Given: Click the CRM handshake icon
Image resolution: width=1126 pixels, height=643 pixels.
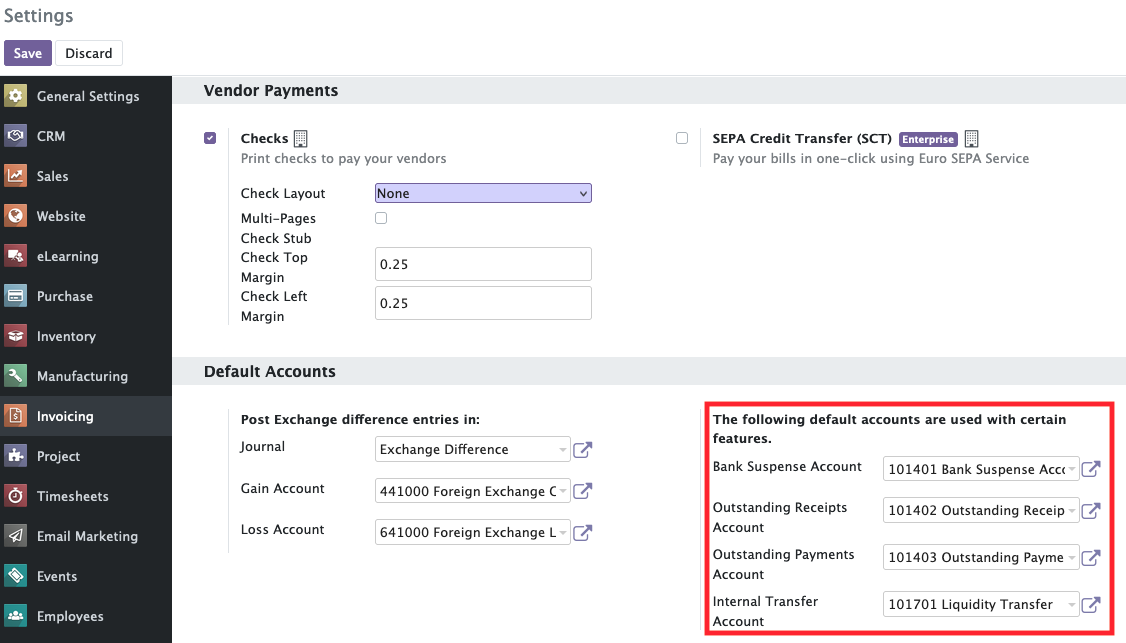Looking at the screenshot, I should 15,136.
